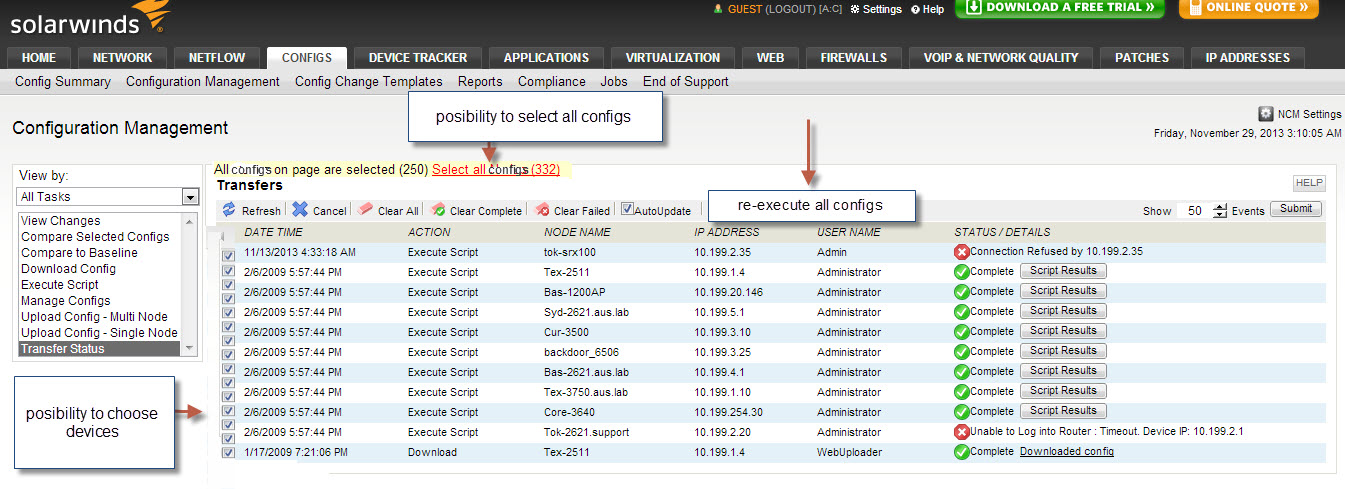Viewport: 1345px width, 489px height.
Task: Click the NCM Settings gear icon
Action: pyautogui.click(x=1265, y=114)
